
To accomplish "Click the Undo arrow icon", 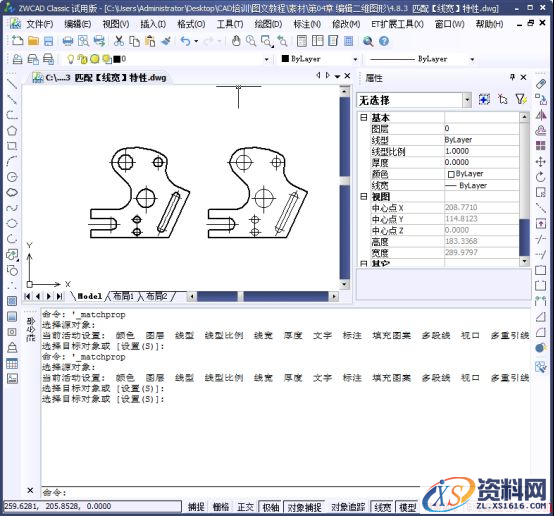I will coord(185,41).
